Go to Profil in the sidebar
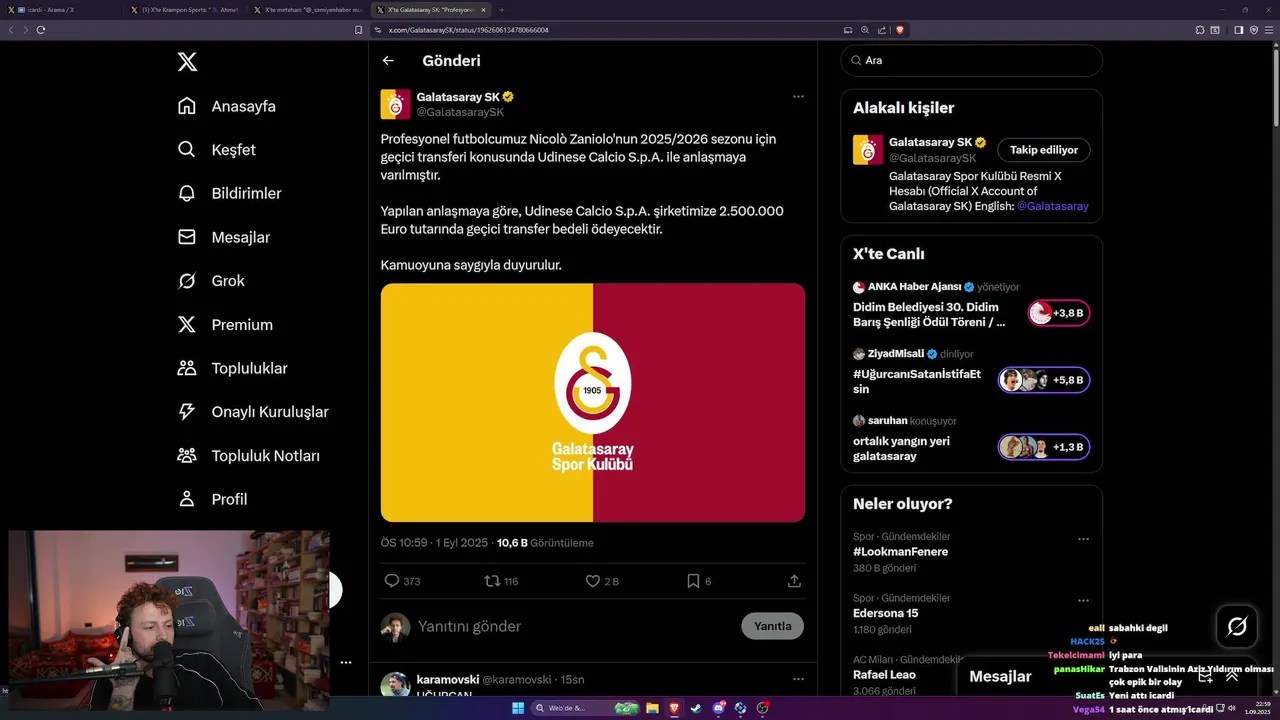This screenshot has width=1280, height=720. click(211, 499)
